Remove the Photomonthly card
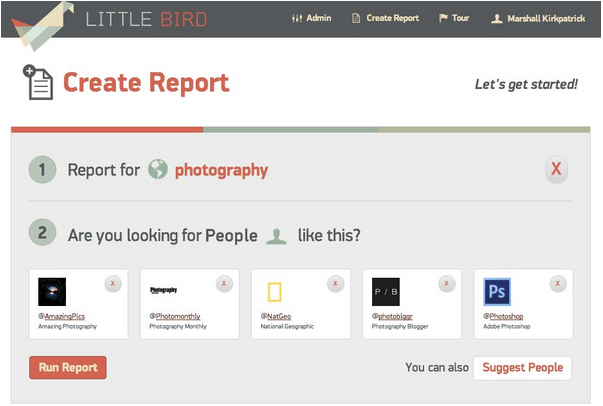This screenshot has width=603, height=406. click(224, 284)
